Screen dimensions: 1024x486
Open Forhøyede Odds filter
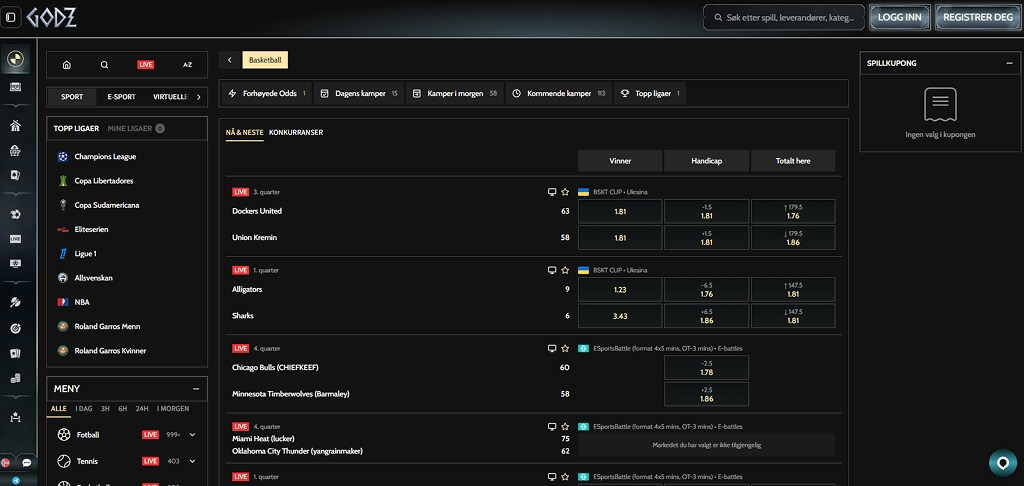pyautogui.click(x=267, y=93)
